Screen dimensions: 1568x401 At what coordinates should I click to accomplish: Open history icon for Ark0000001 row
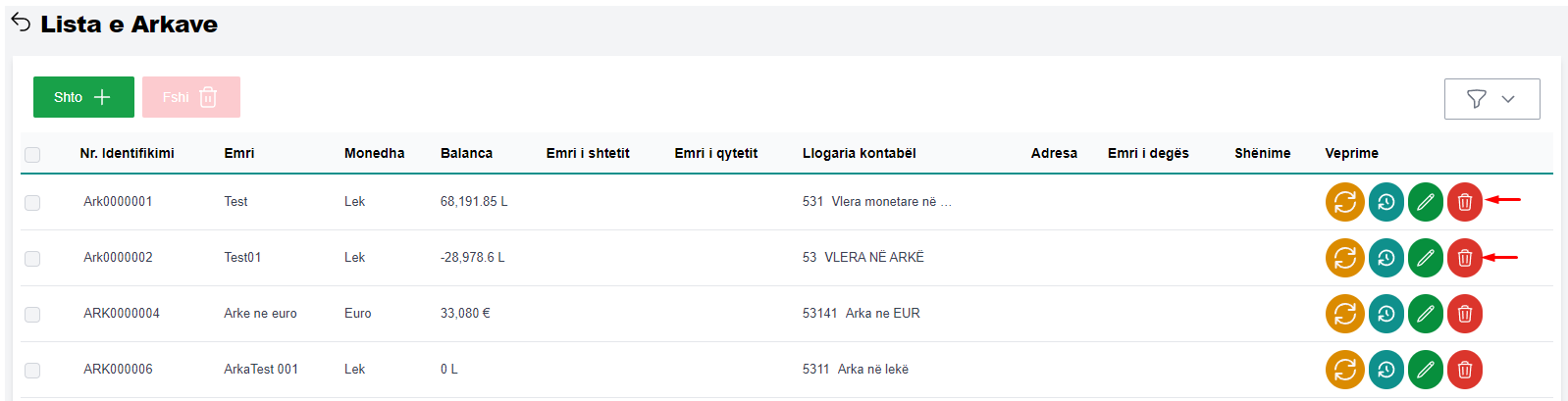tap(1385, 202)
